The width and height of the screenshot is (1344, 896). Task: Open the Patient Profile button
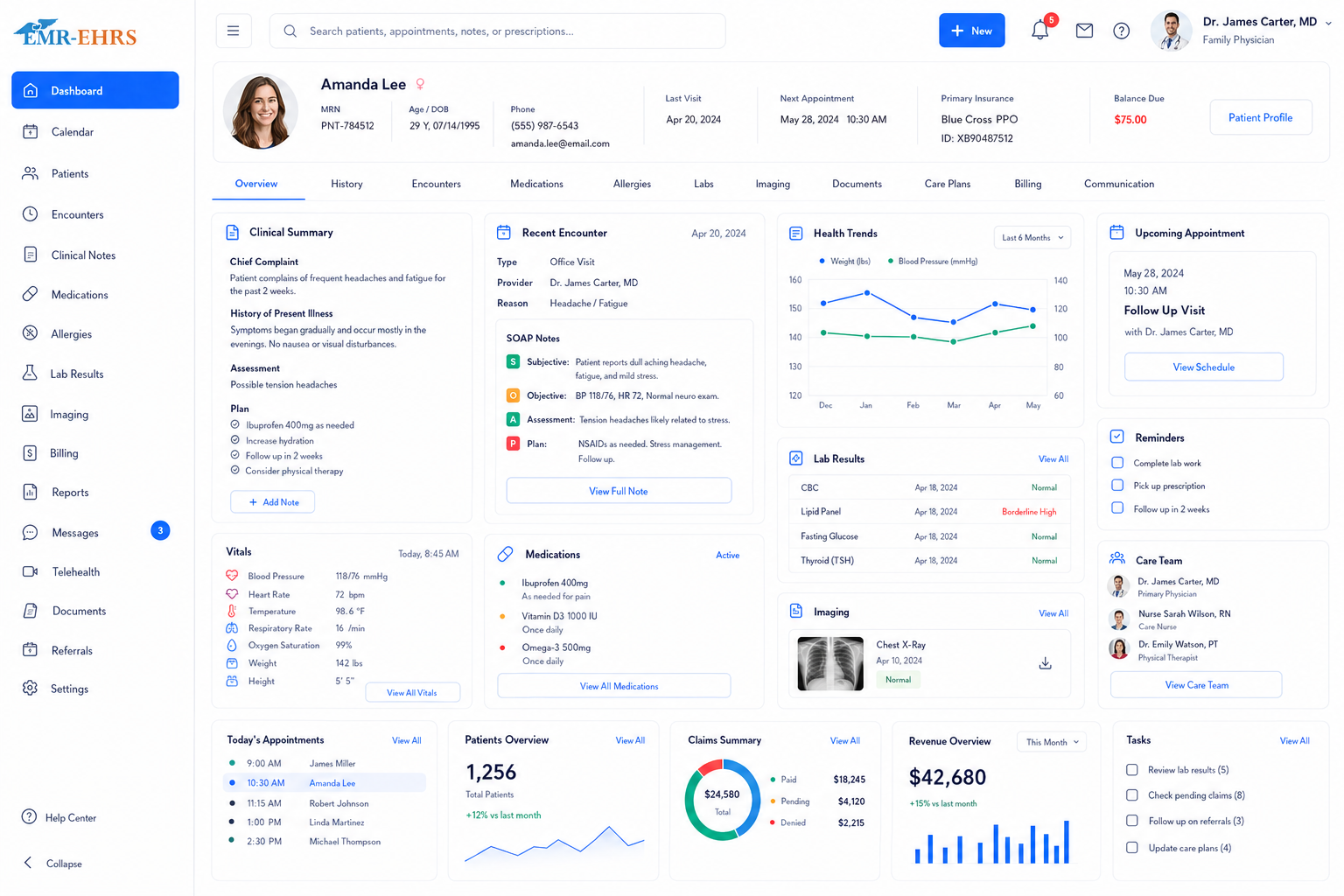(x=1260, y=117)
